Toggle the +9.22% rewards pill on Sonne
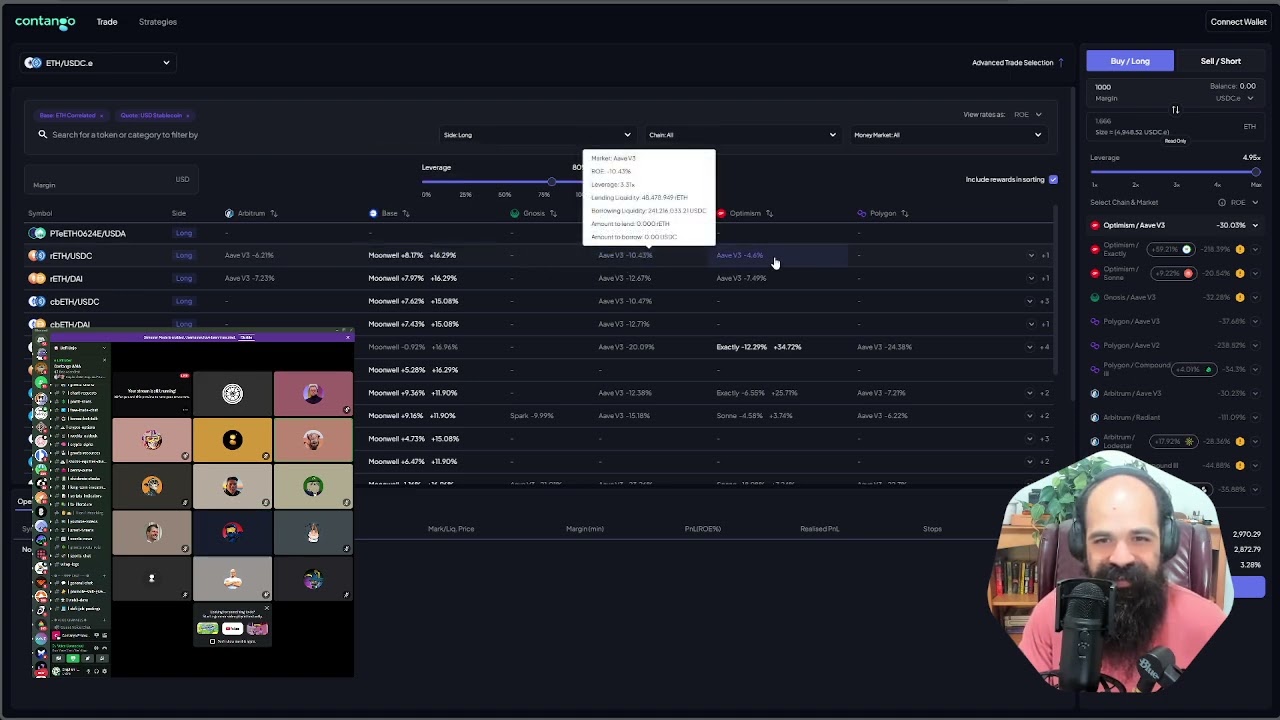The height and width of the screenshot is (720, 1280). 1172,273
